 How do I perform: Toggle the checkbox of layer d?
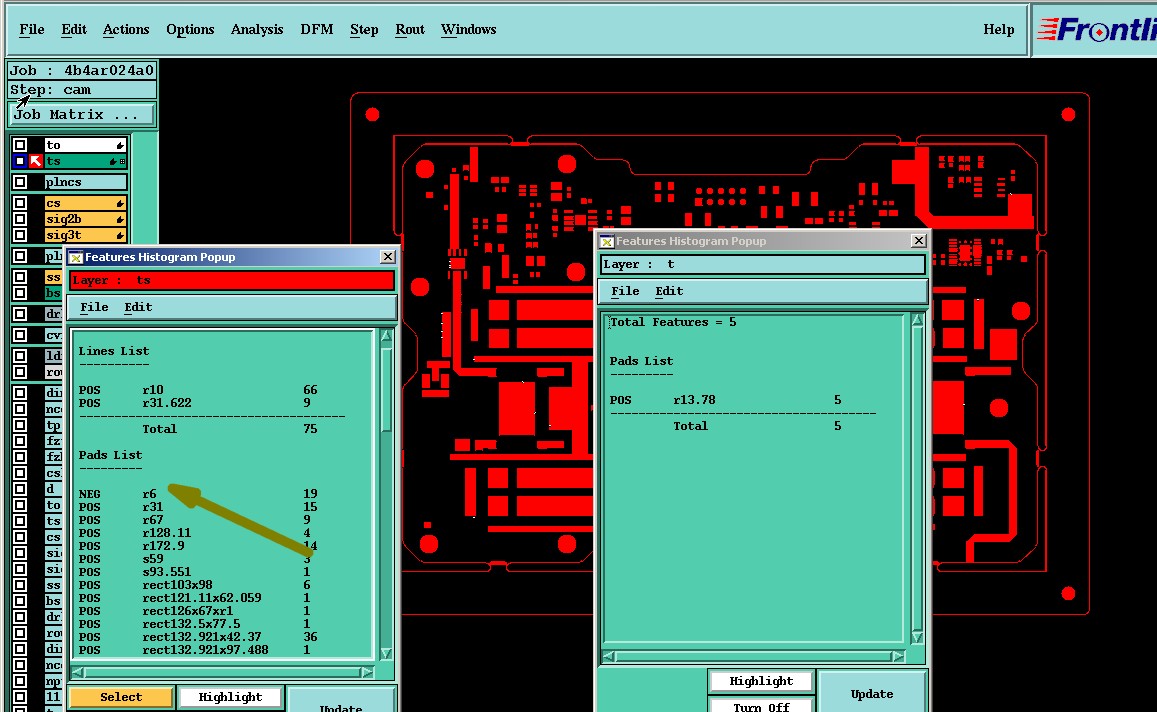click(x=20, y=489)
